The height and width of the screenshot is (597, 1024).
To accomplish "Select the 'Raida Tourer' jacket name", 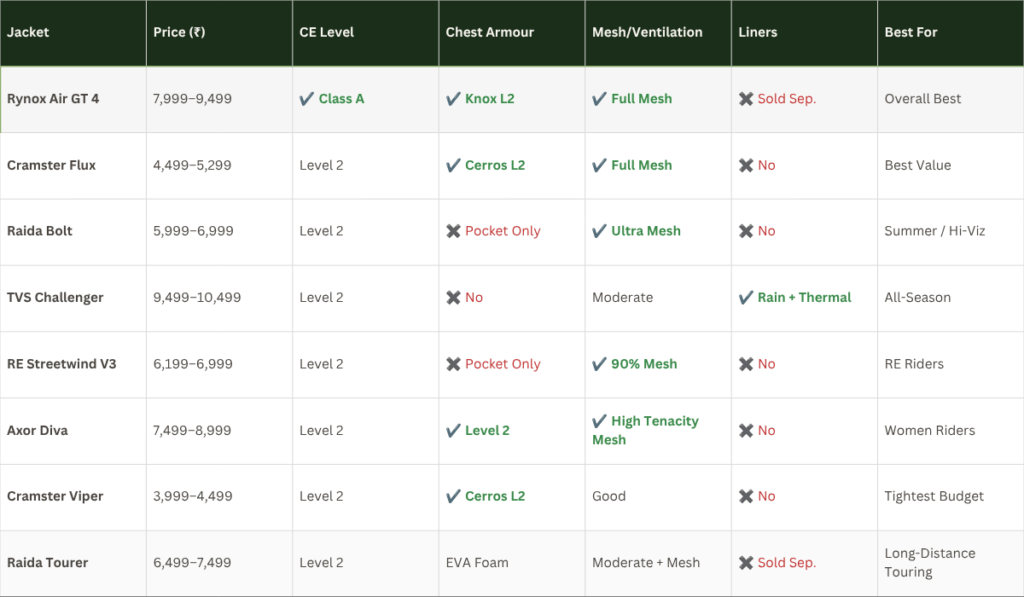I will click(x=47, y=562).
